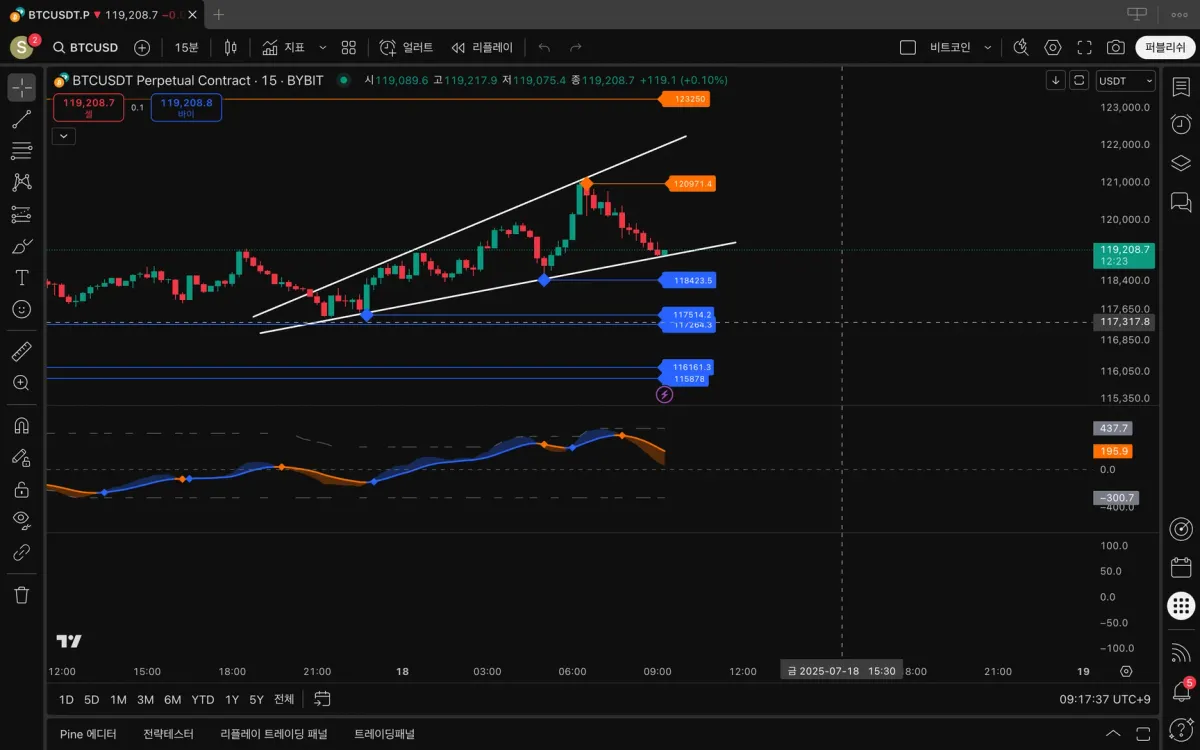Open the USDT currency dropdown
This screenshot has height=750, width=1200.
point(1125,81)
